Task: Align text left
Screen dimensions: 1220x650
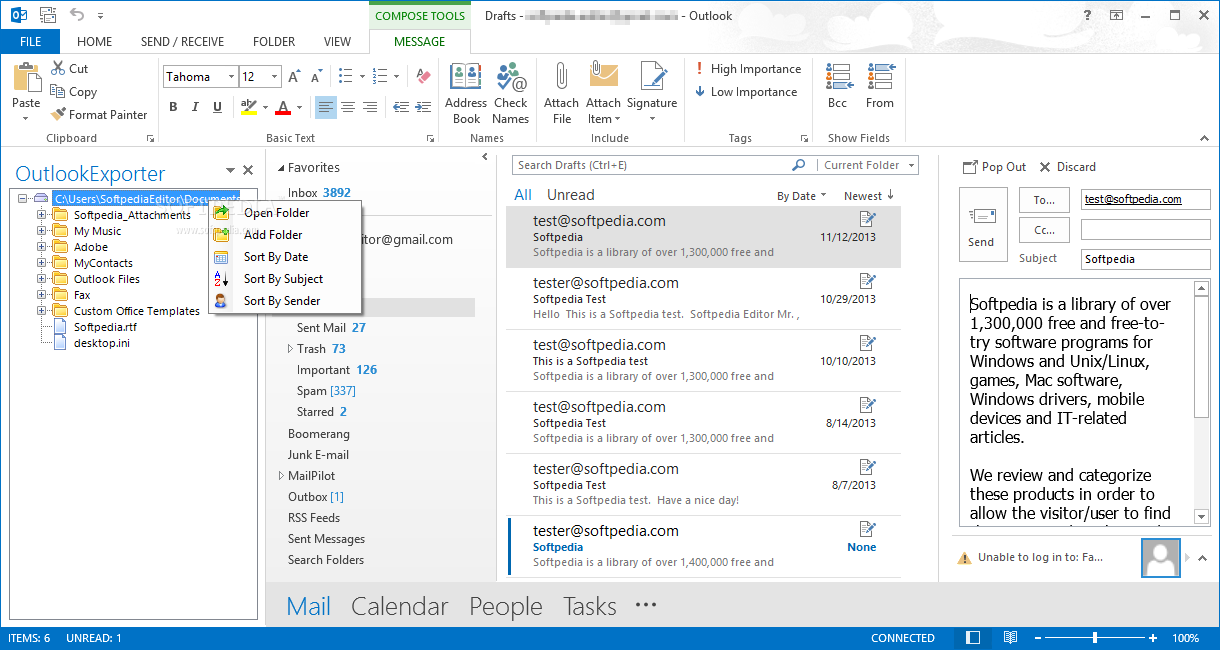Action: tap(326, 107)
